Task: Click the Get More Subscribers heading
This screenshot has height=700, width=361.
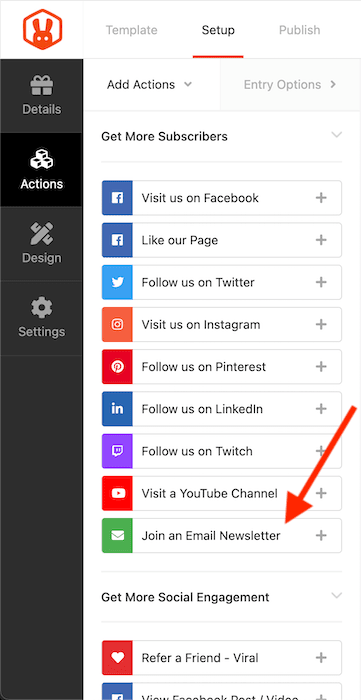Action: (x=164, y=136)
